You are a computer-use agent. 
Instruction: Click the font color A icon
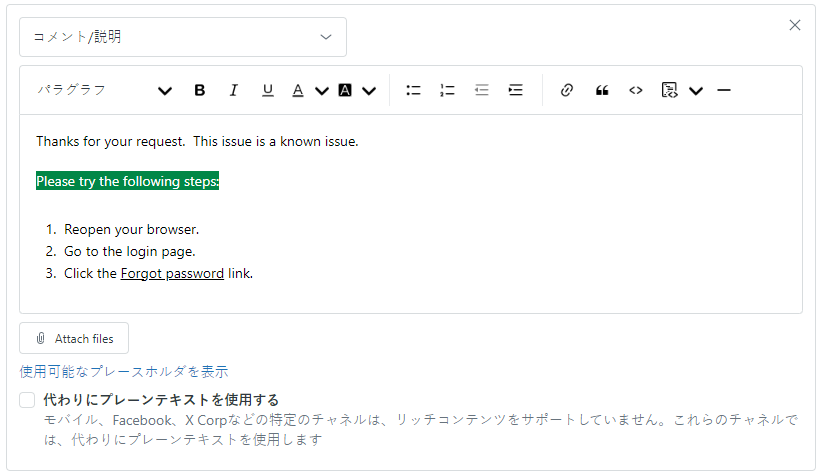tap(298, 91)
